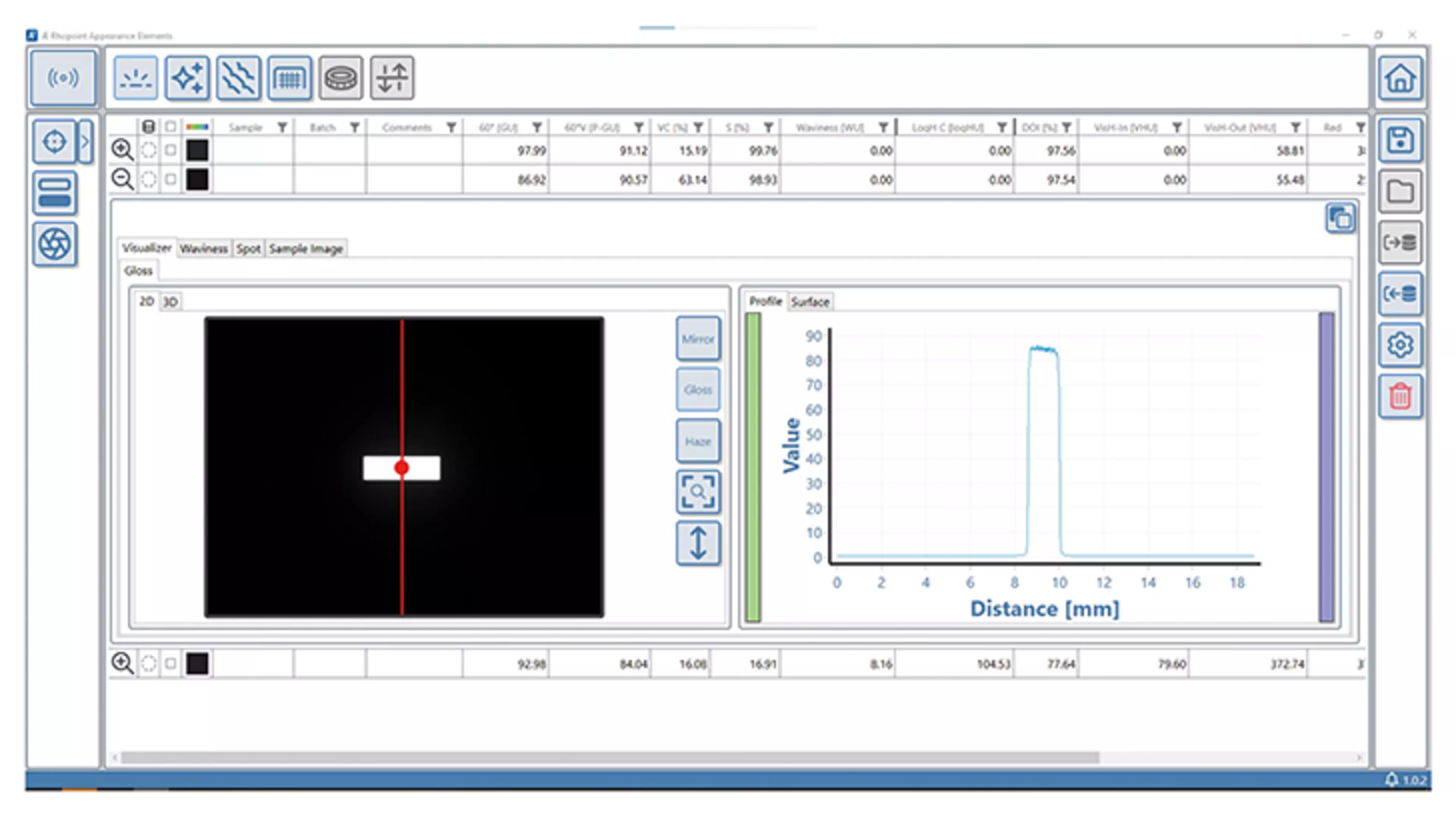
Task: Select the waviness wavy-lines tool icon
Action: pos(238,78)
